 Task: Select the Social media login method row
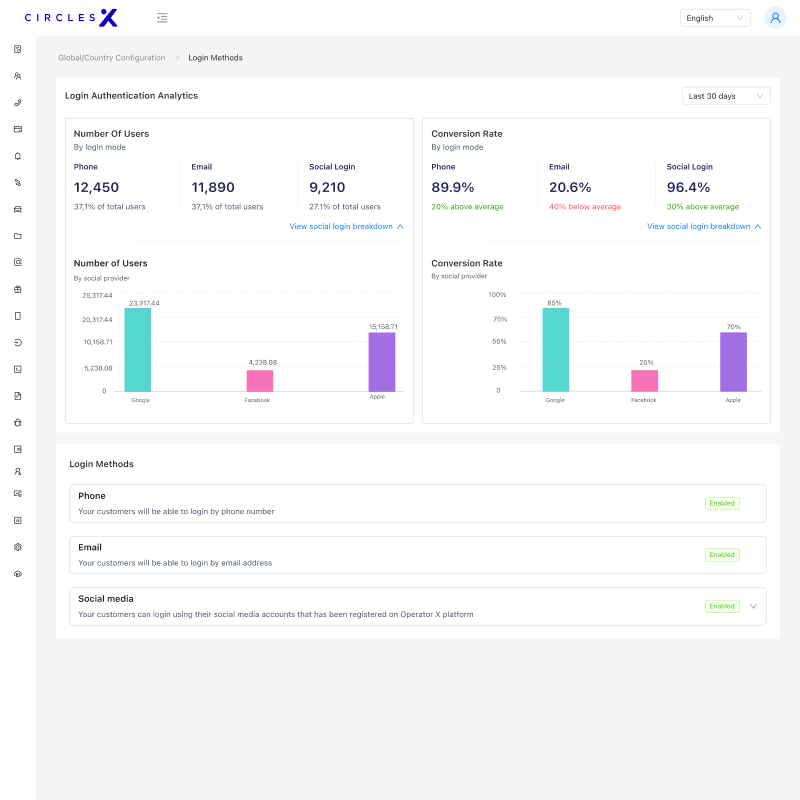pyautogui.click(x=417, y=606)
